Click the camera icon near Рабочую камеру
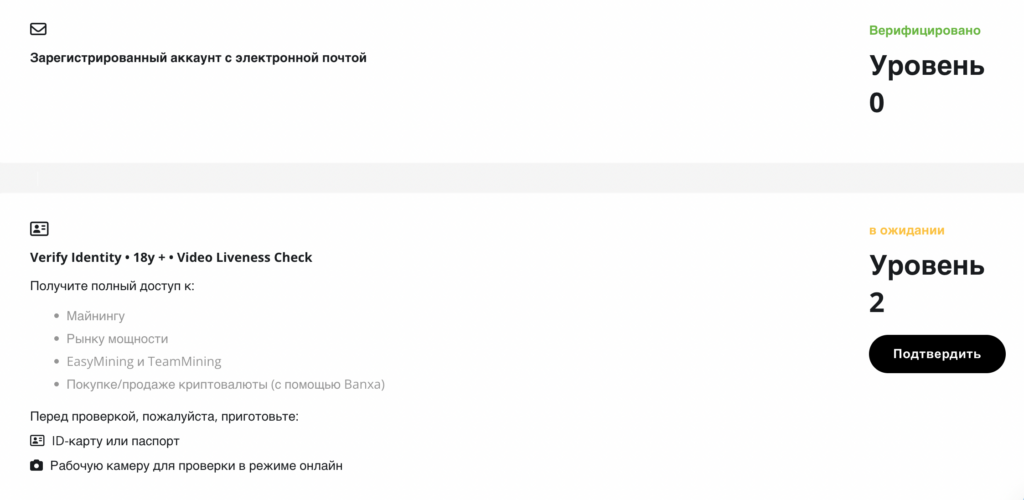The width and height of the screenshot is (1024, 500). (37, 465)
